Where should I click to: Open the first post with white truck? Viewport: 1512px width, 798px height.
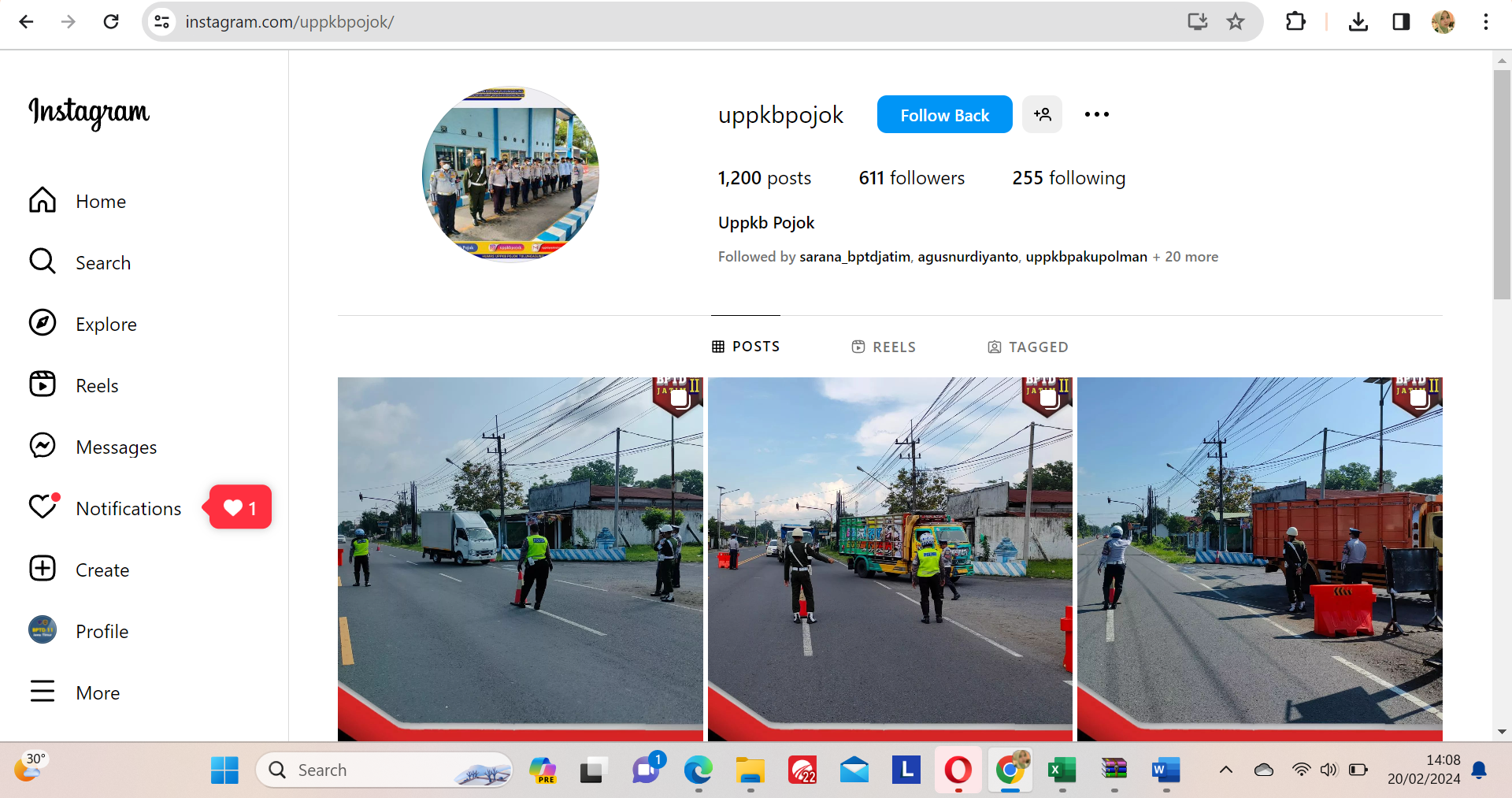(x=520, y=559)
